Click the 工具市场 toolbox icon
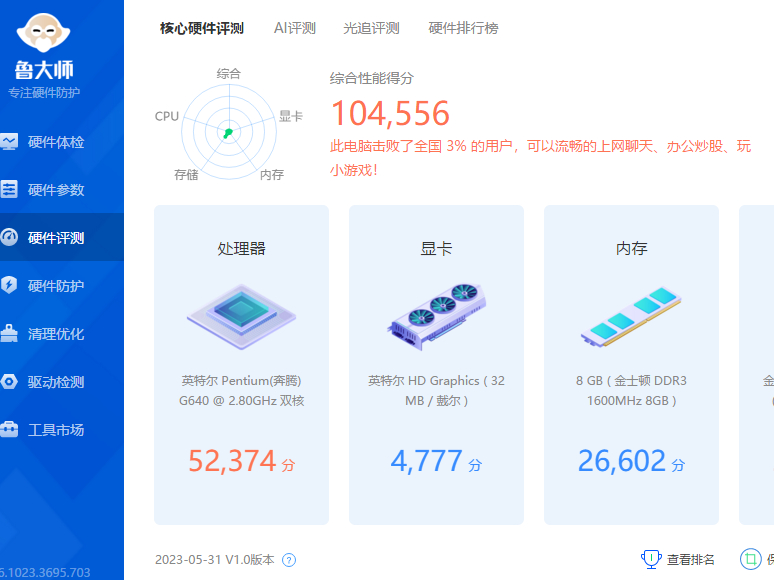 click(x=8, y=429)
